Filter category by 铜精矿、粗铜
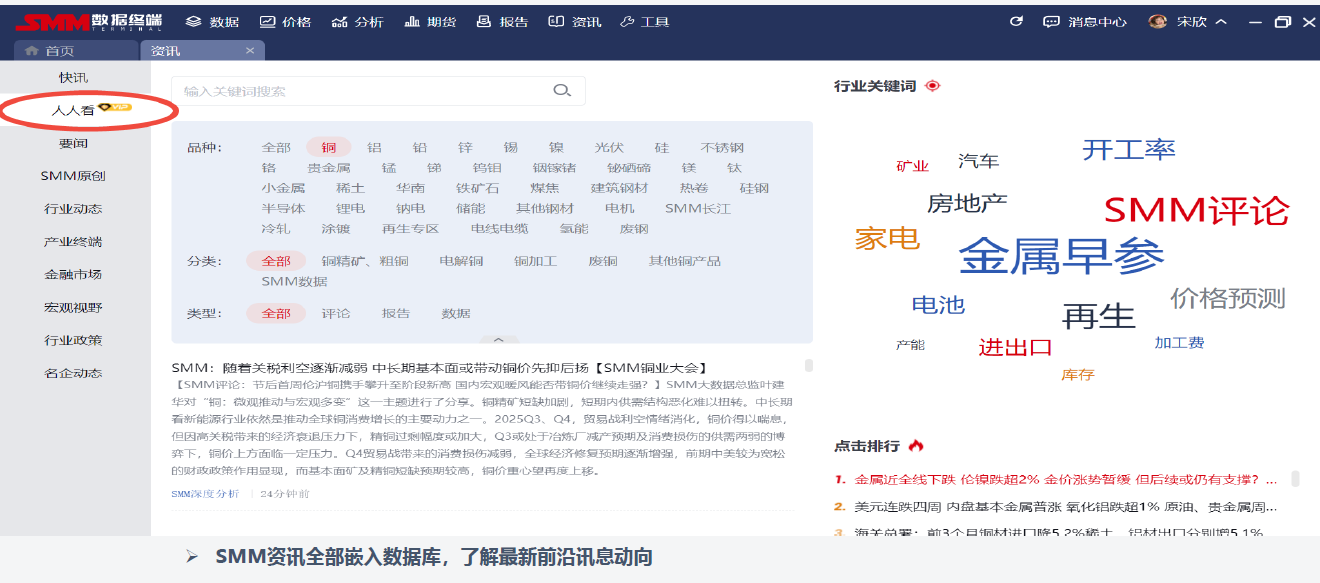1320x583 pixels. click(x=365, y=261)
